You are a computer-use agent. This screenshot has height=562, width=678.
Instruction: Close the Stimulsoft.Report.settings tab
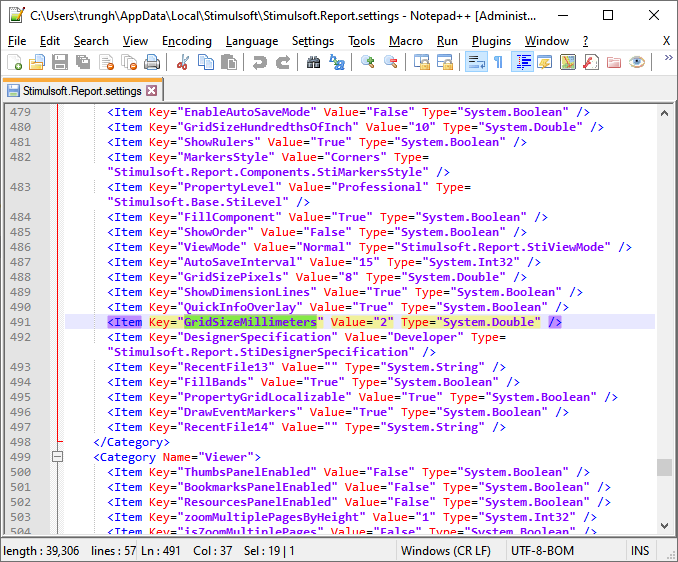(x=151, y=90)
